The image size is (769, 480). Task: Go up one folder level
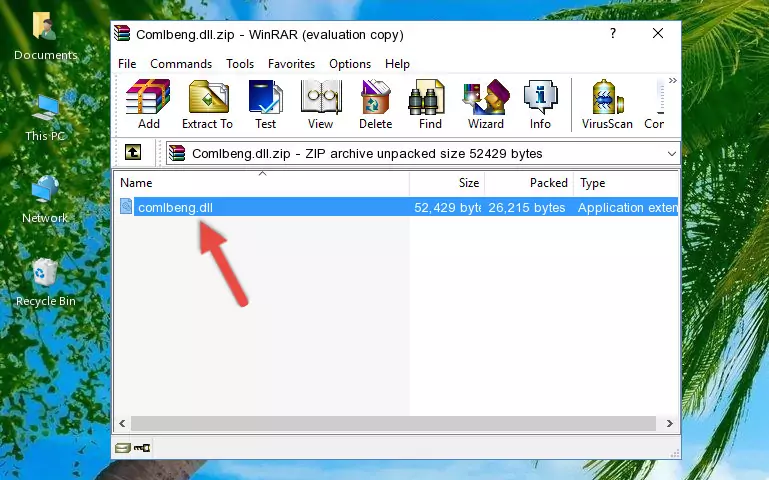coord(133,152)
